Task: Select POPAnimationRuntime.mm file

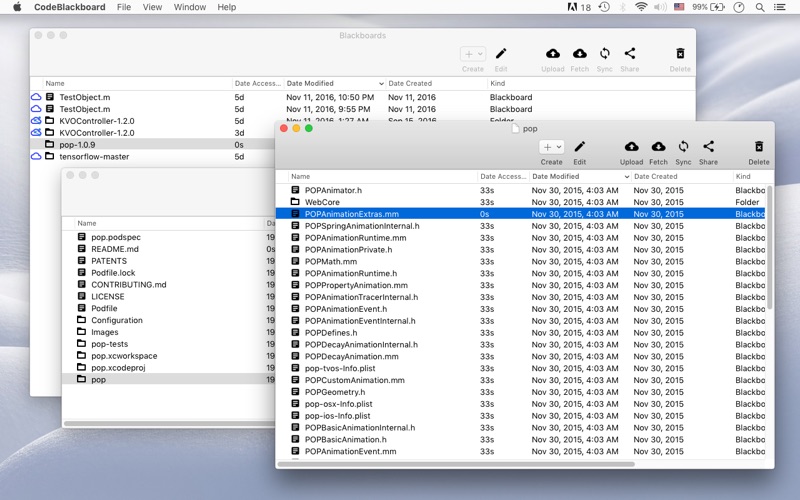Action: (520, 238)
